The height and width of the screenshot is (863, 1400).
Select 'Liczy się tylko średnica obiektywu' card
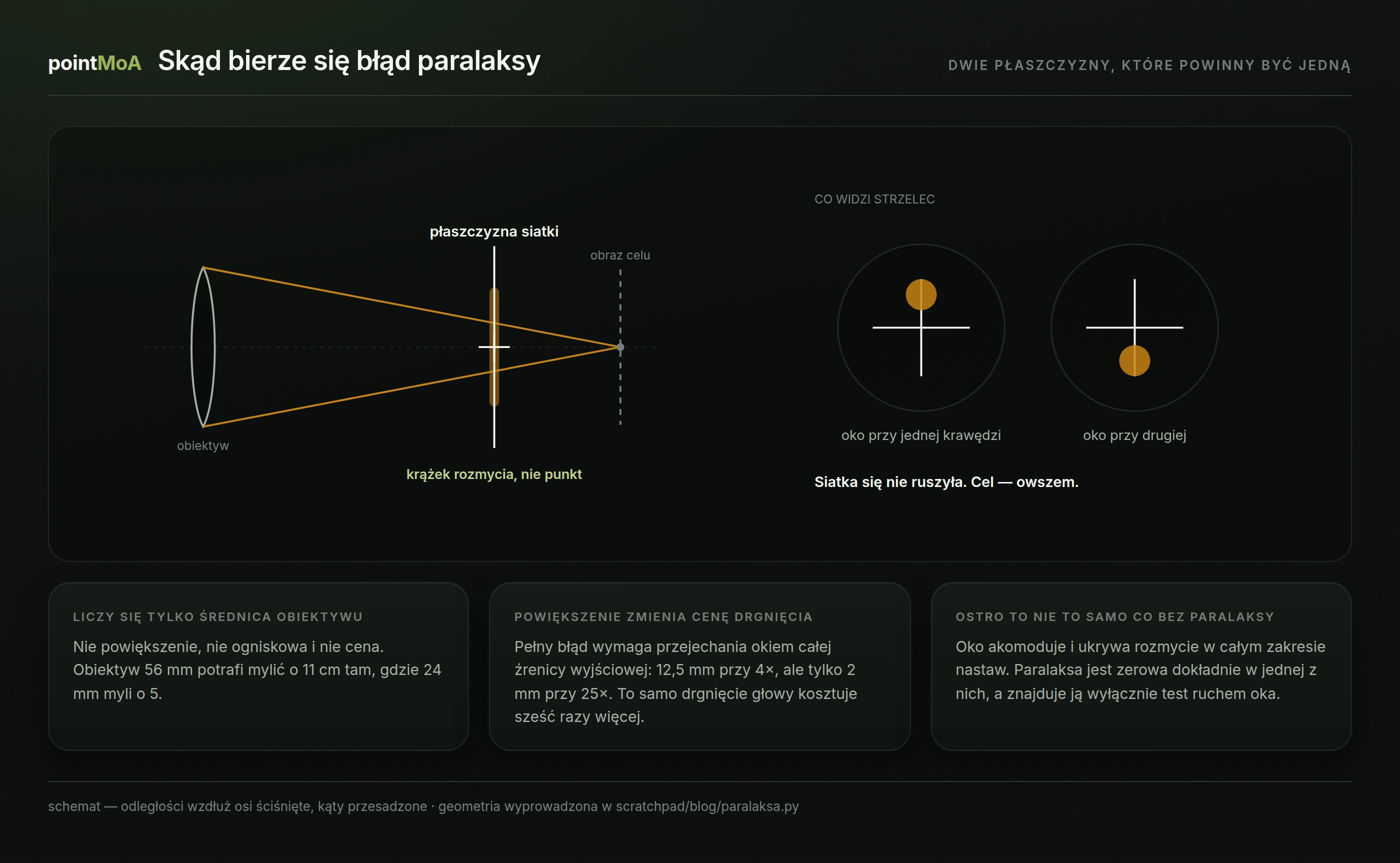coord(258,666)
